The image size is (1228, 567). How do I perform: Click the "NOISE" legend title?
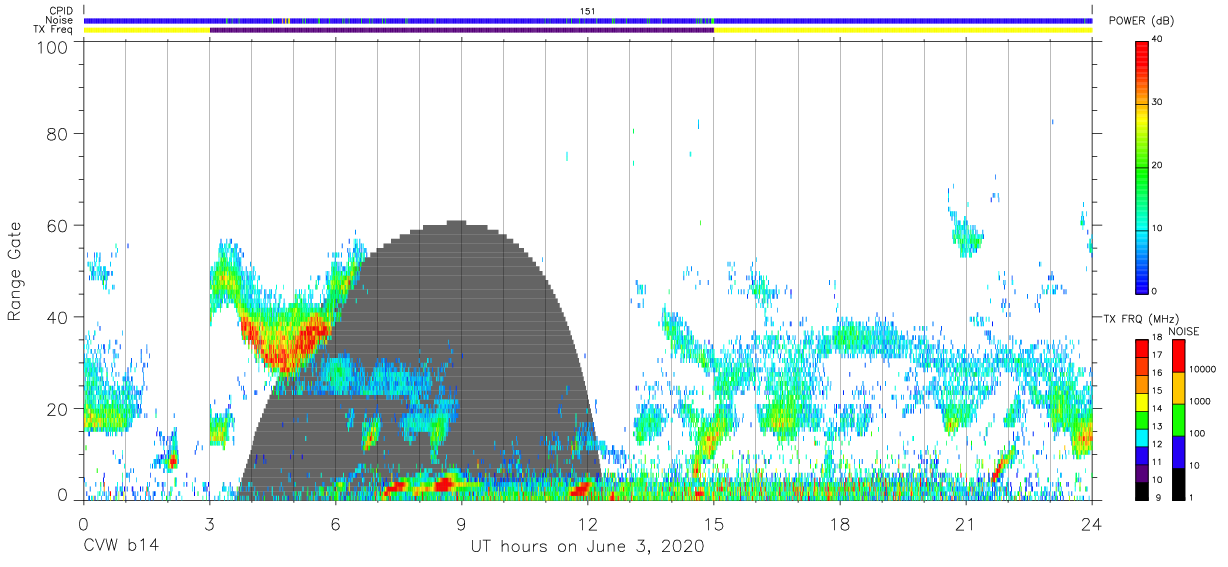tap(1183, 331)
